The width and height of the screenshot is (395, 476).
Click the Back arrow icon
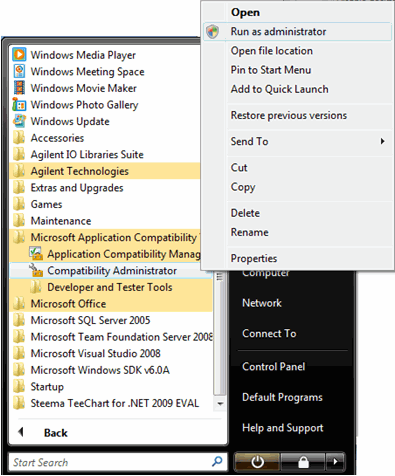(21, 432)
